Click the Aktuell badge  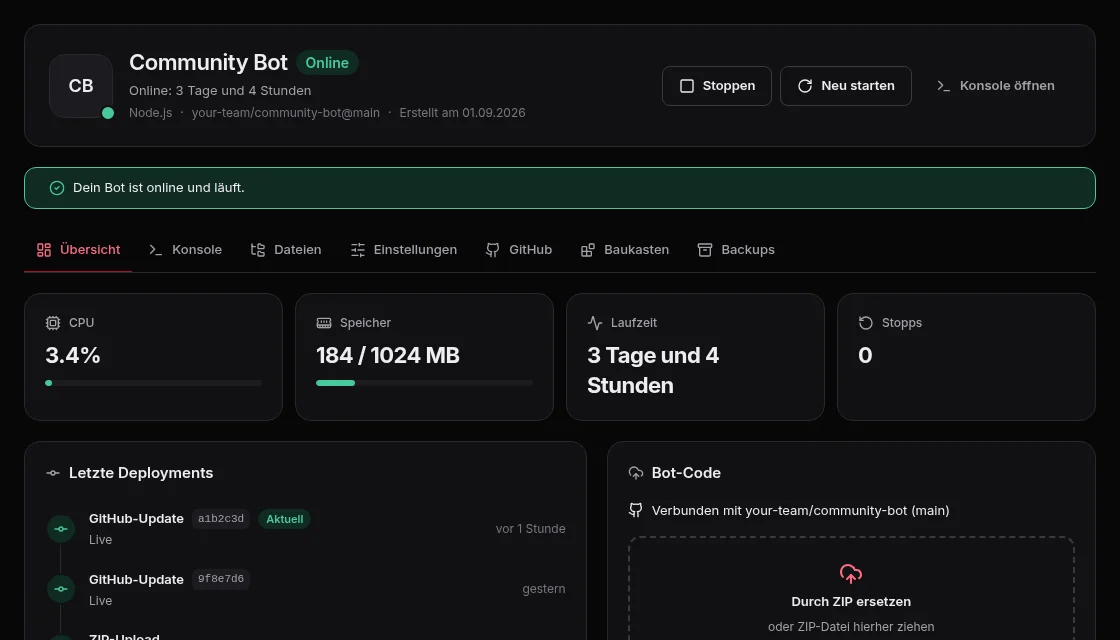(284, 519)
